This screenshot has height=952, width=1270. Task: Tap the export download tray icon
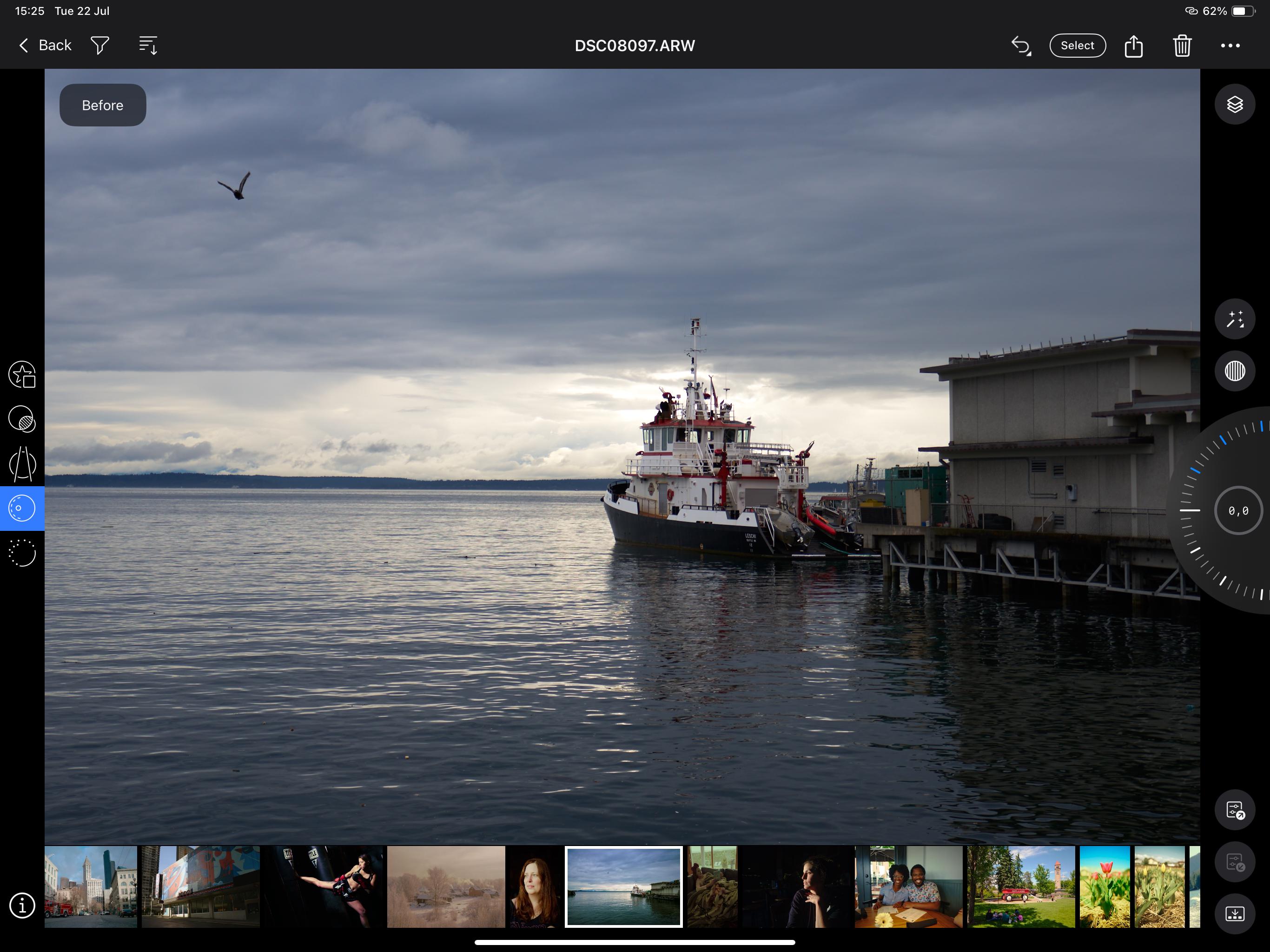1234,913
